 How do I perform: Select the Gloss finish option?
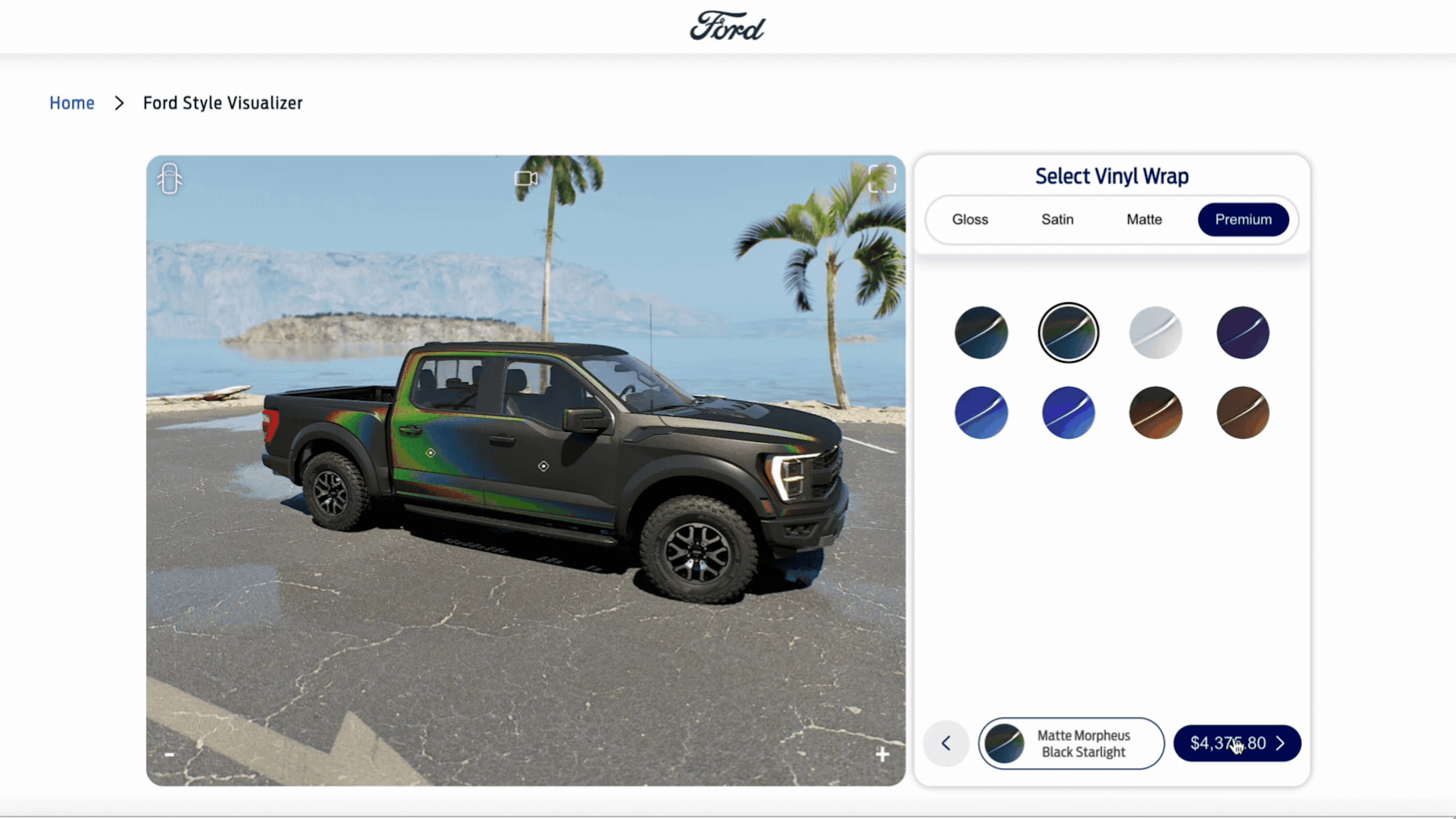970,219
